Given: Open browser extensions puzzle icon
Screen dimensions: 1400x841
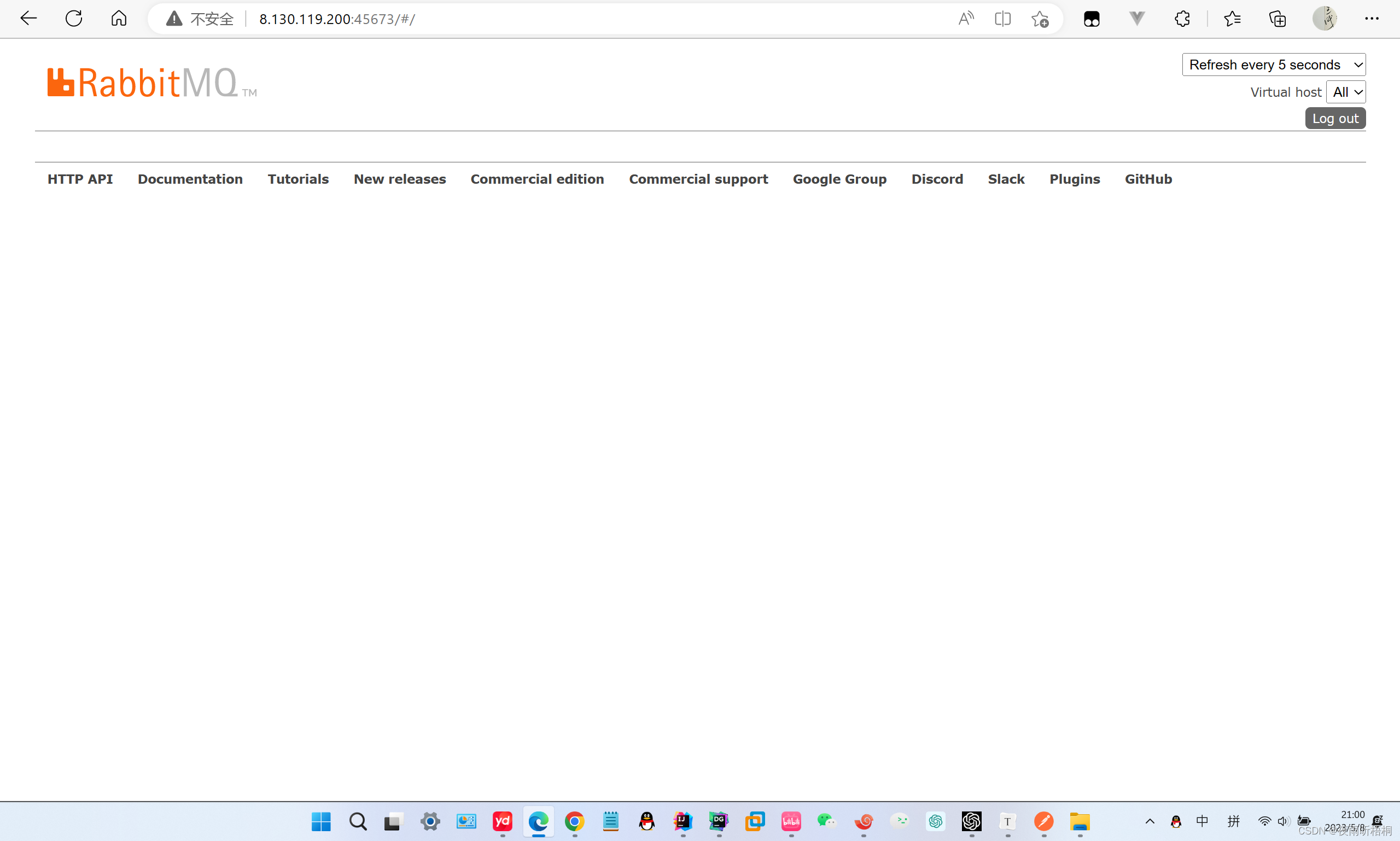Looking at the screenshot, I should 1182,19.
